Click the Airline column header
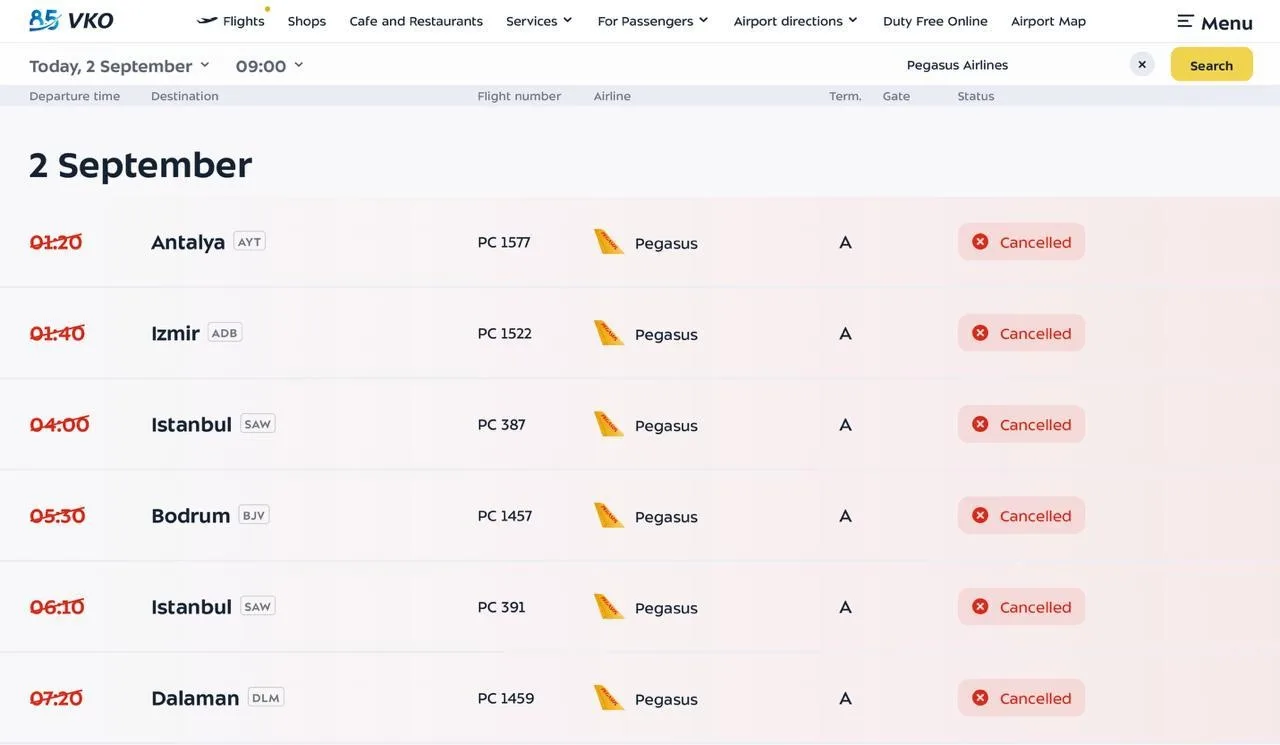 point(612,96)
